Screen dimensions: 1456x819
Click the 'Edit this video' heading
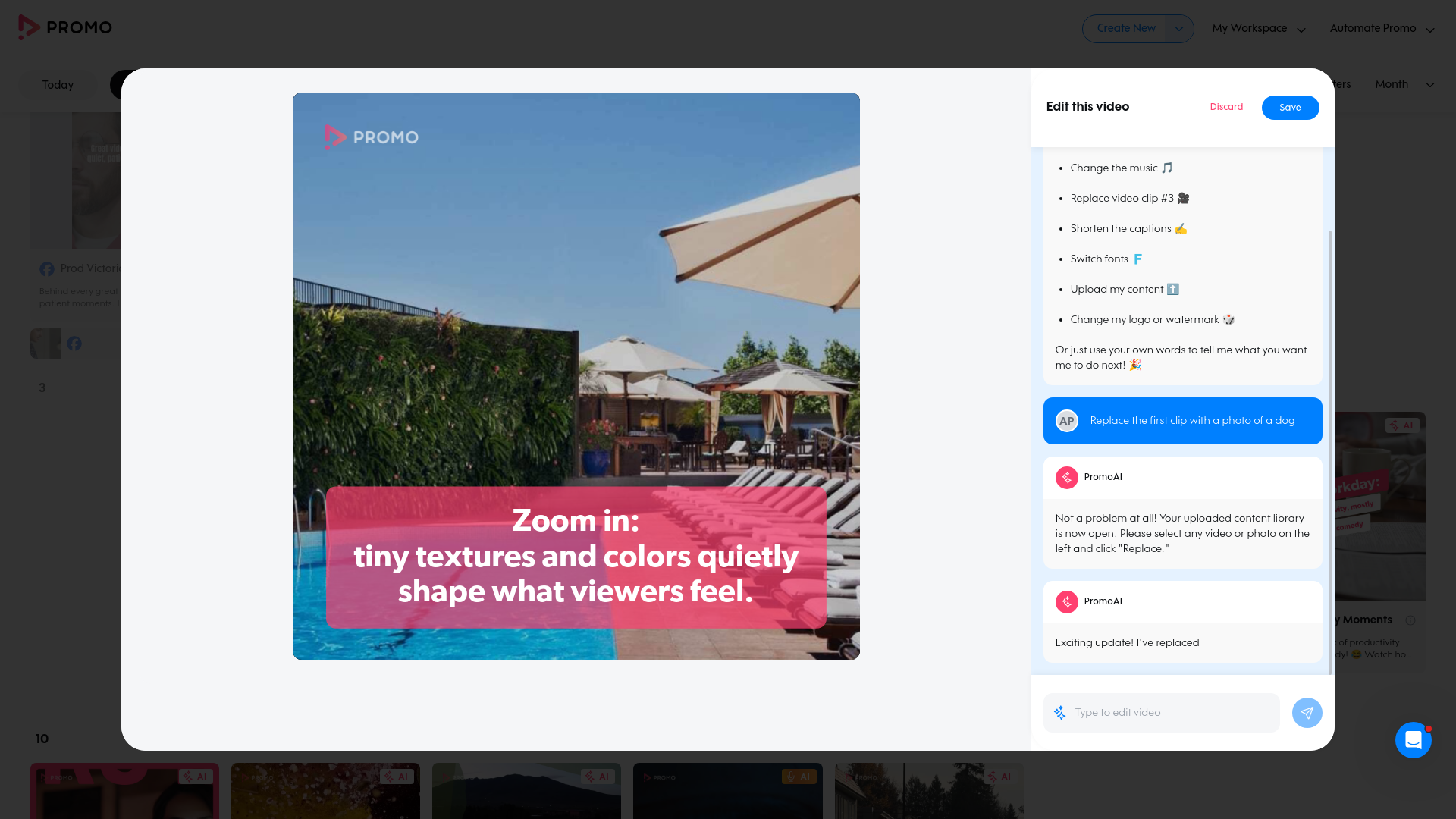pyautogui.click(x=1087, y=107)
